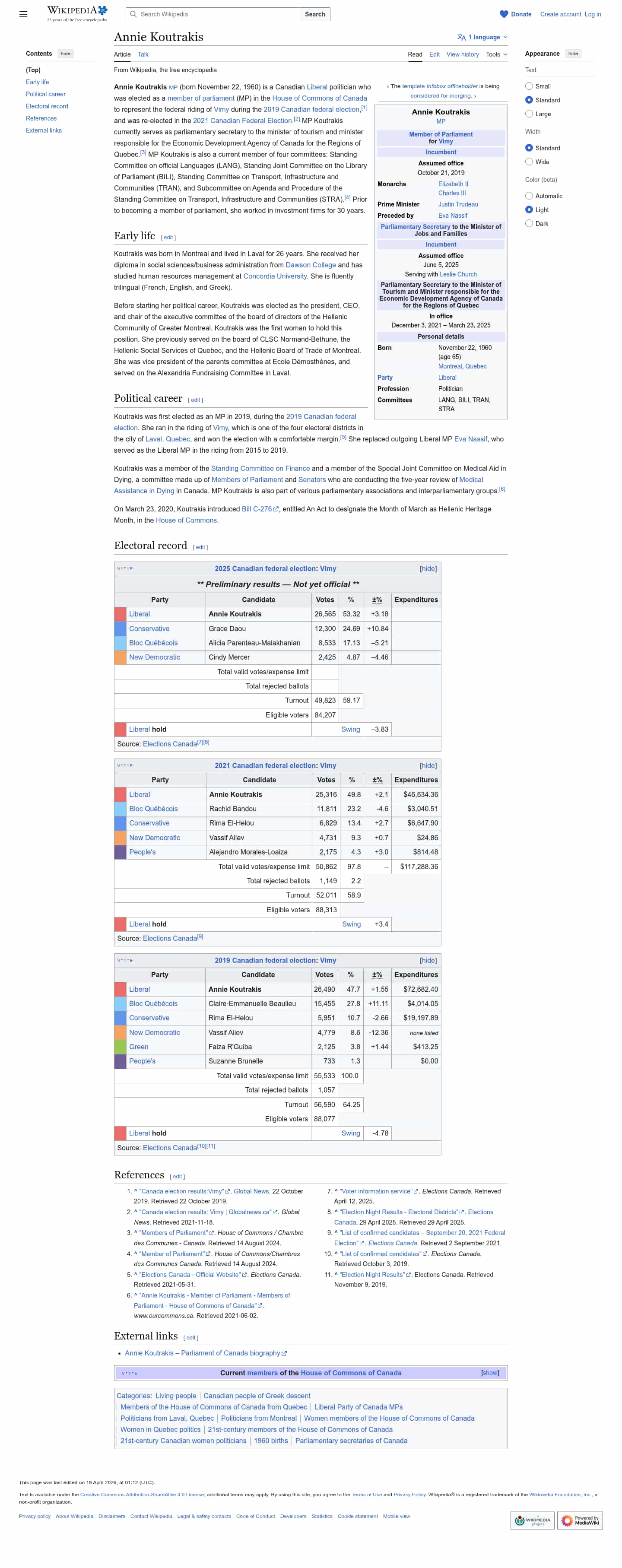Click the language translation icon
622x1568 pixels.
point(461,37)
